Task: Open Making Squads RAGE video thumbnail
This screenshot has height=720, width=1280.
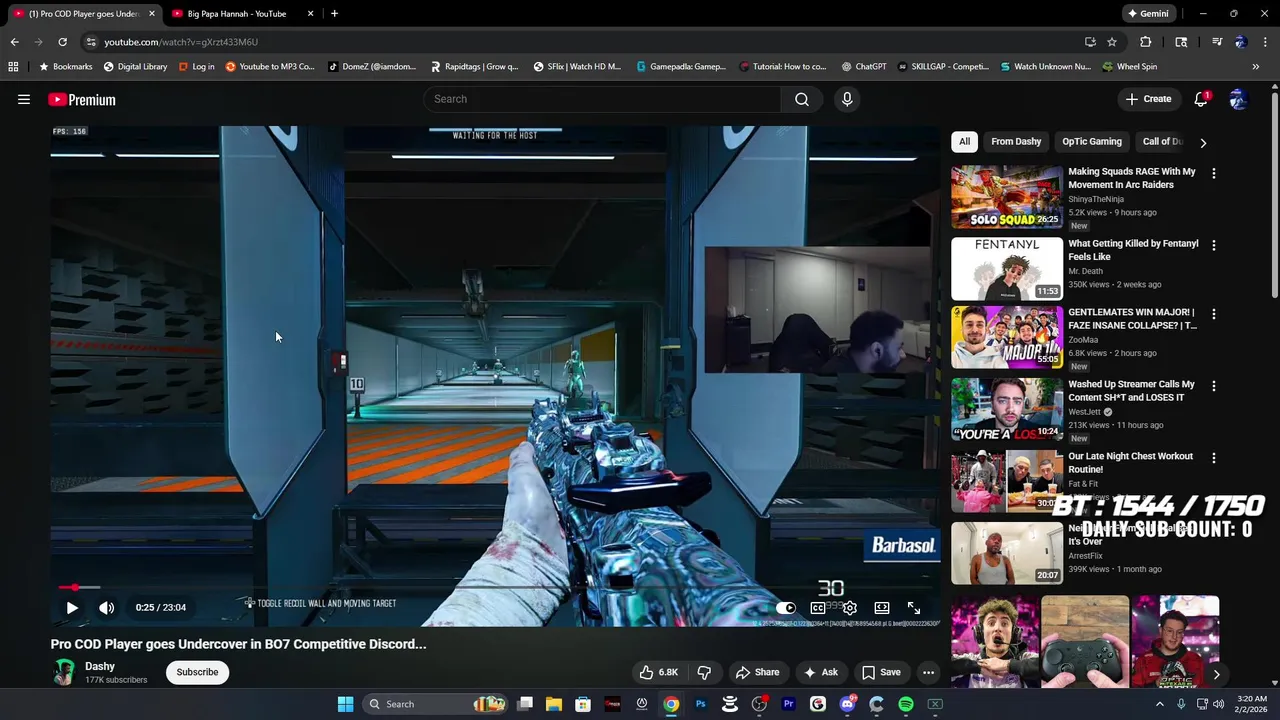Action: (1007, 197)
